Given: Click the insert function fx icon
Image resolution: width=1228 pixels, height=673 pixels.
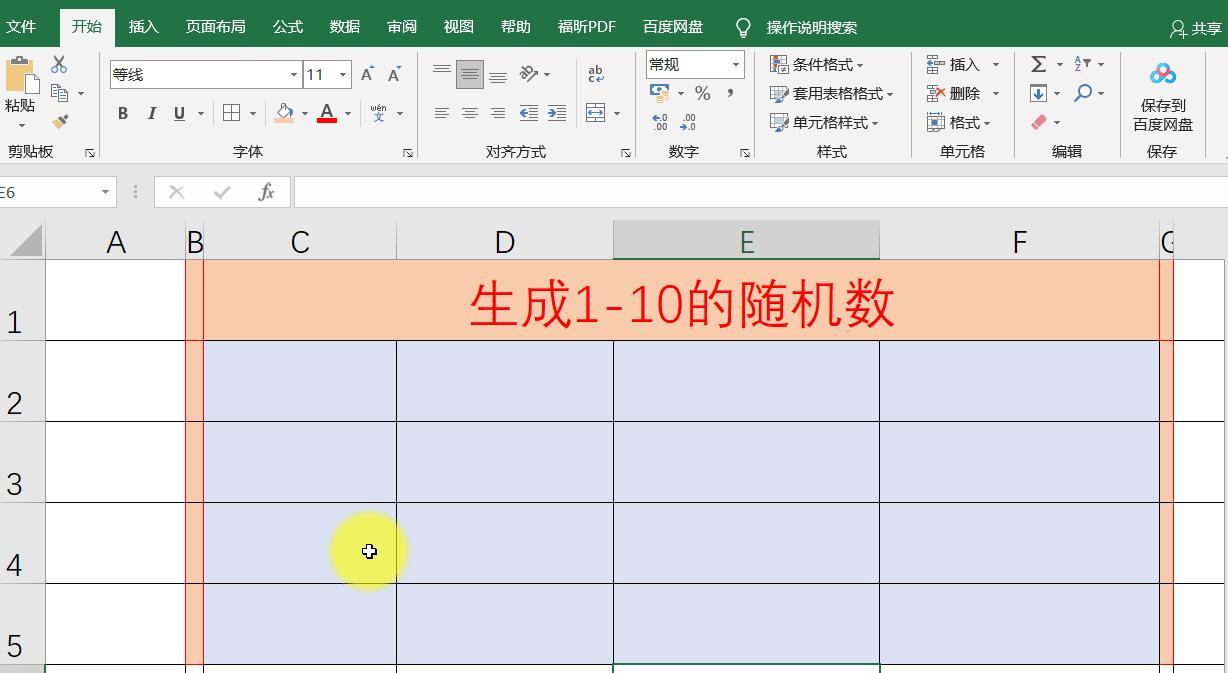Looking at the screenshot, I should (x=266, y=192).
